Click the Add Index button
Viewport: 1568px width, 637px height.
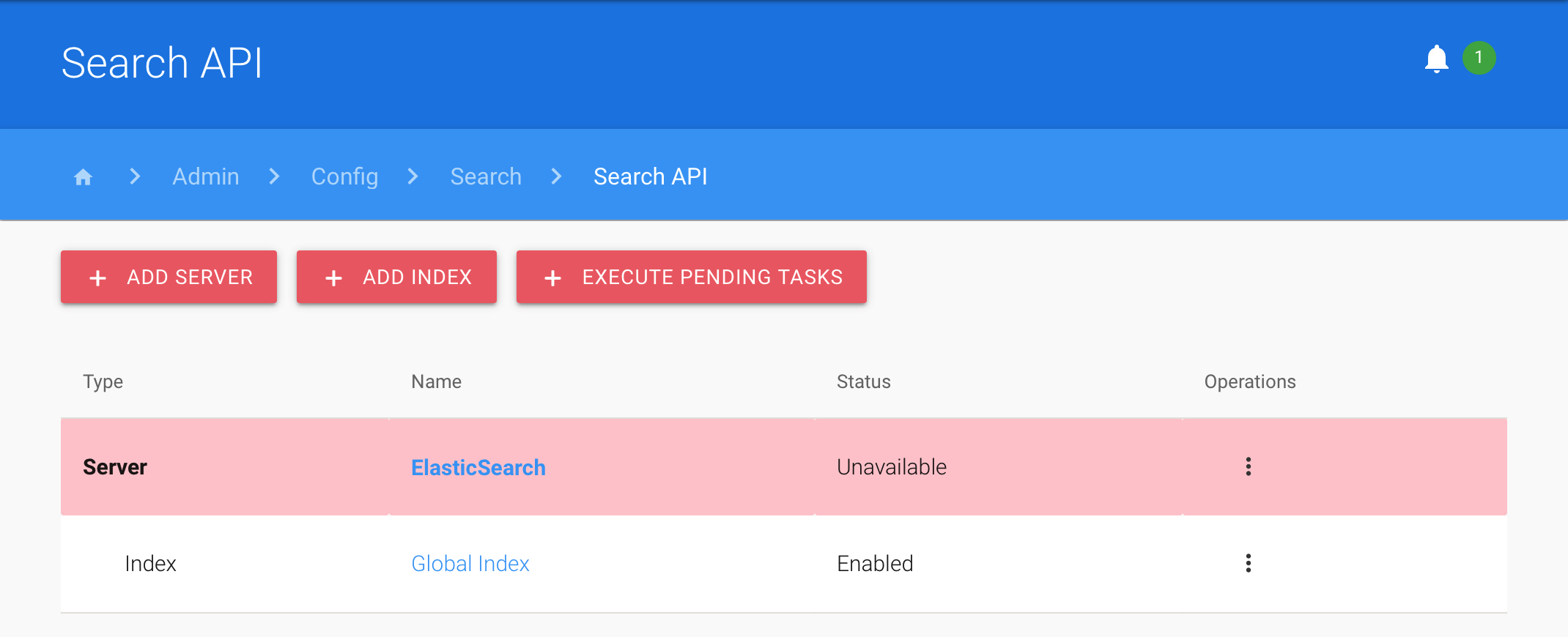(x=396, y=277)
